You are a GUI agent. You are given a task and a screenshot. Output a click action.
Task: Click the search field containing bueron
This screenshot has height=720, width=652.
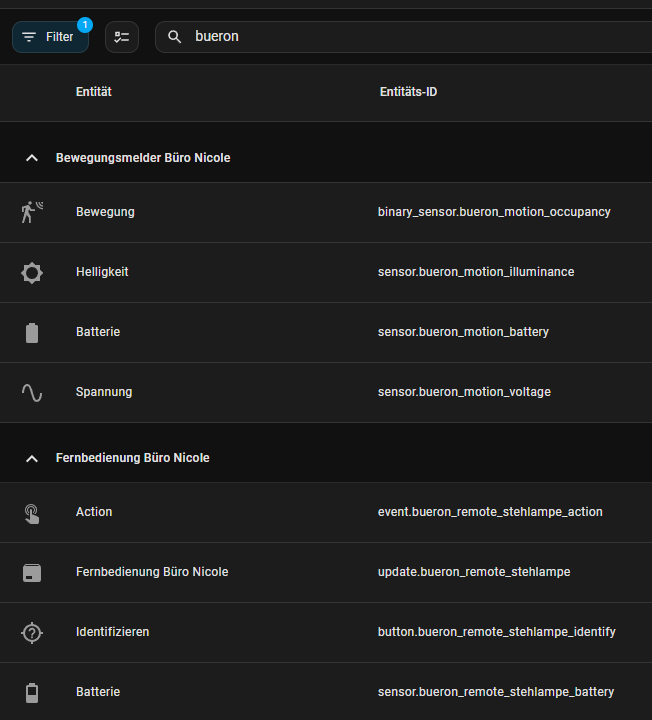coord(400,37)
